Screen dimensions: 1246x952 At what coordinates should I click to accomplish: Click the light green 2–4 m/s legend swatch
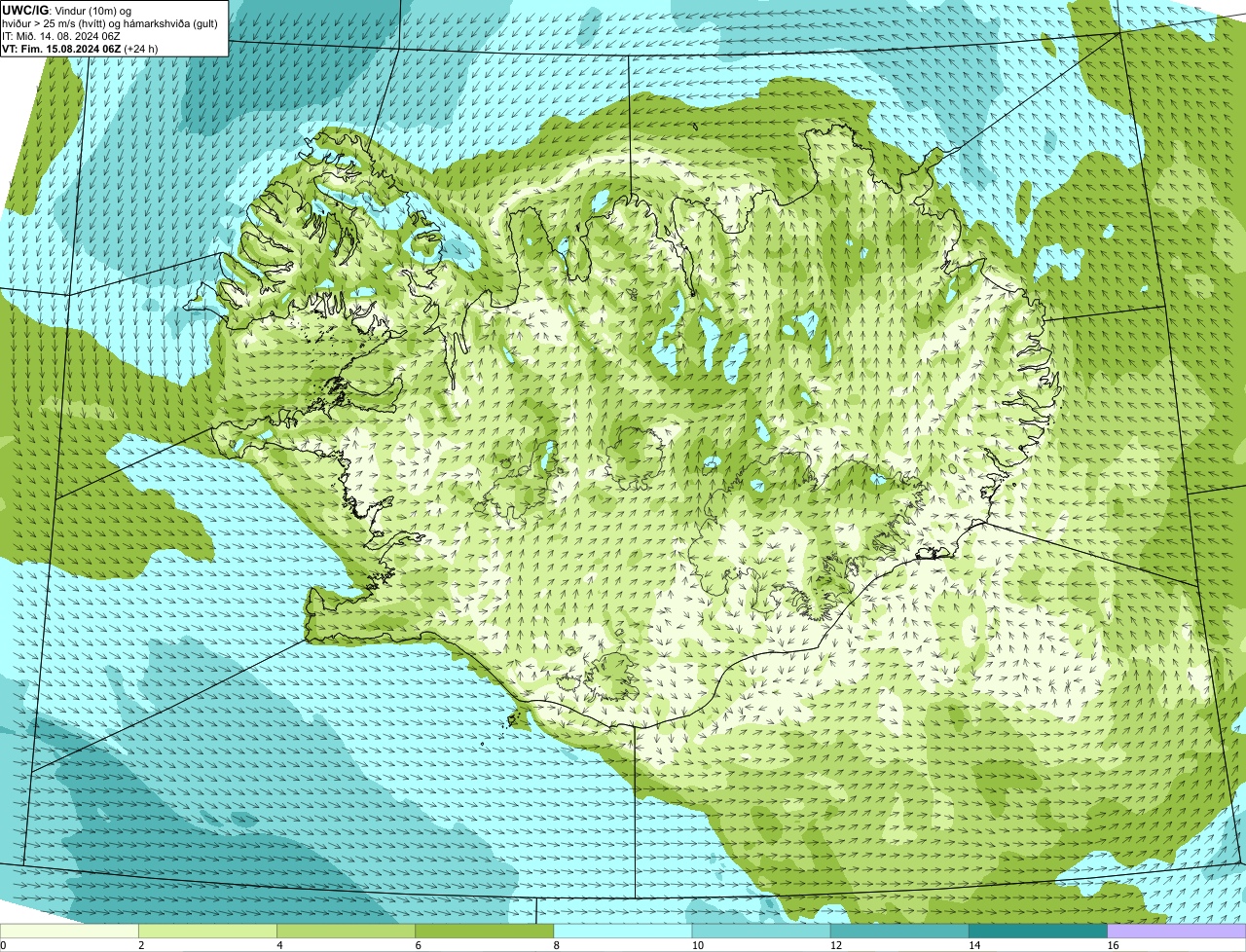click(208, 932)
